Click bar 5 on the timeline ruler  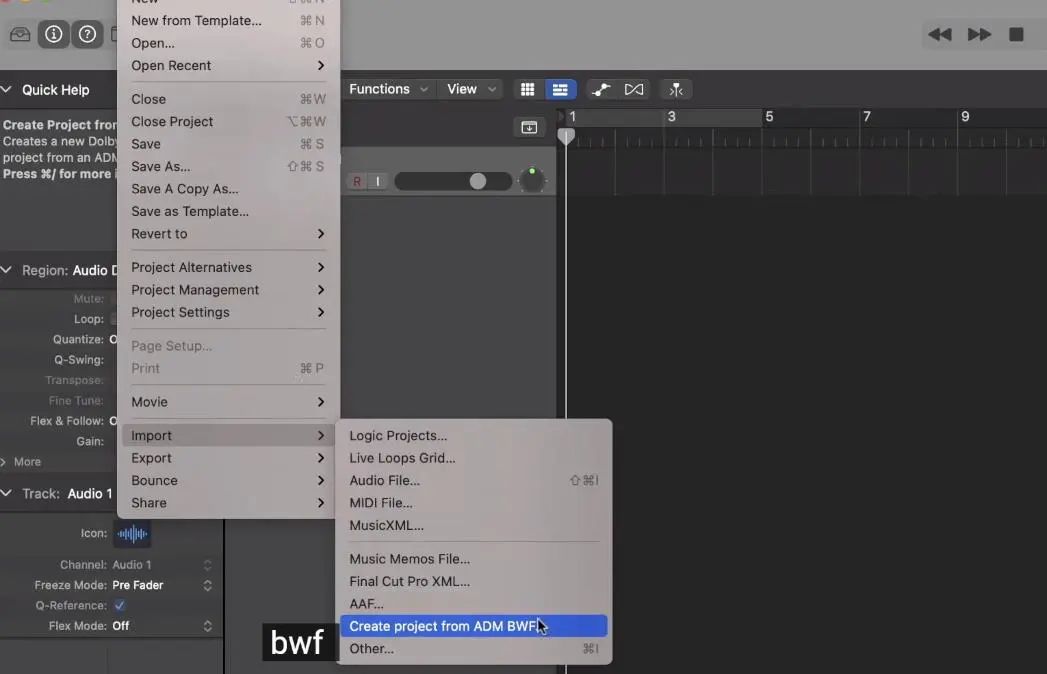point(769,117)
